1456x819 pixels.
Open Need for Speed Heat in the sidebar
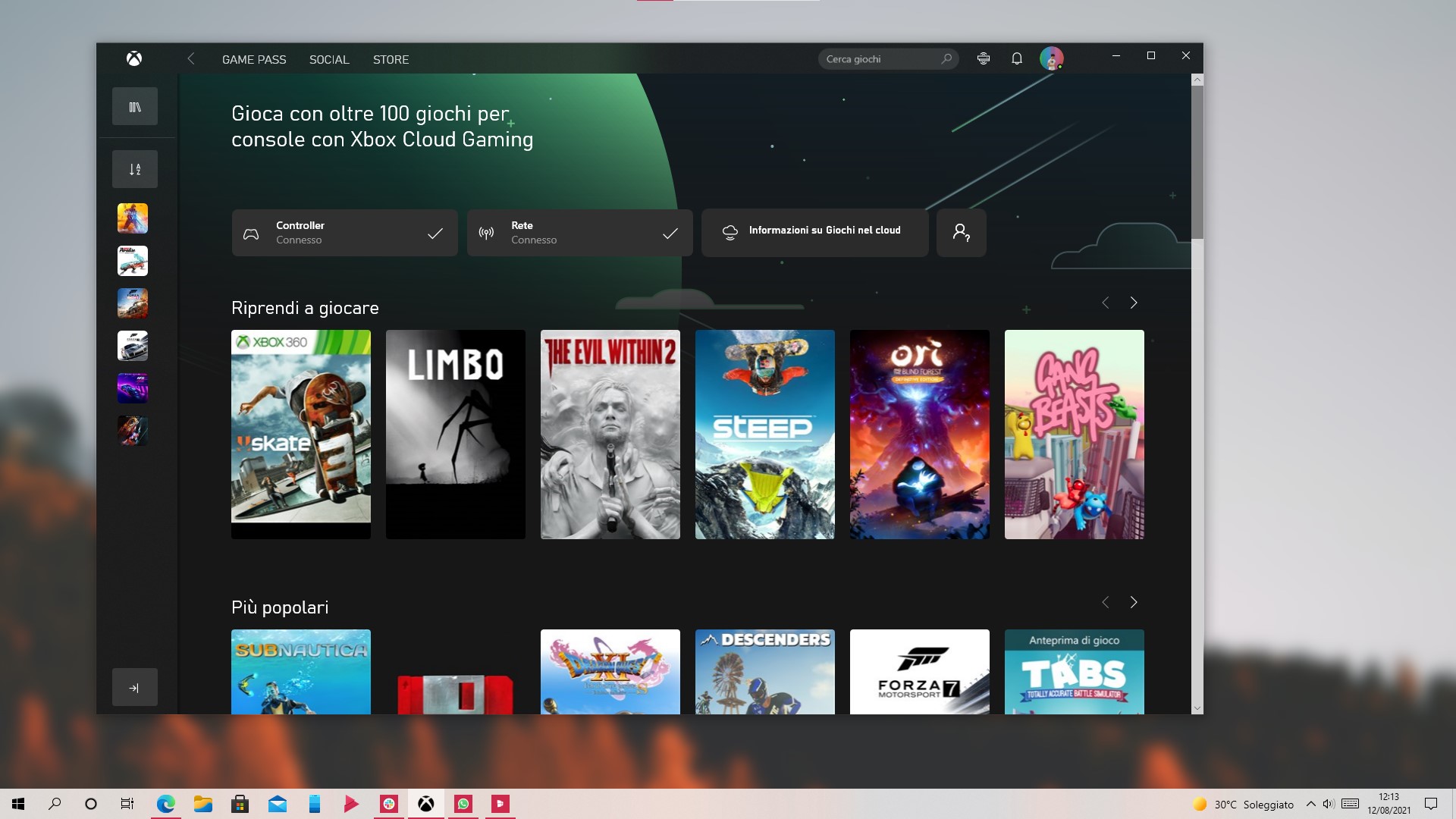tap(133, 388)
